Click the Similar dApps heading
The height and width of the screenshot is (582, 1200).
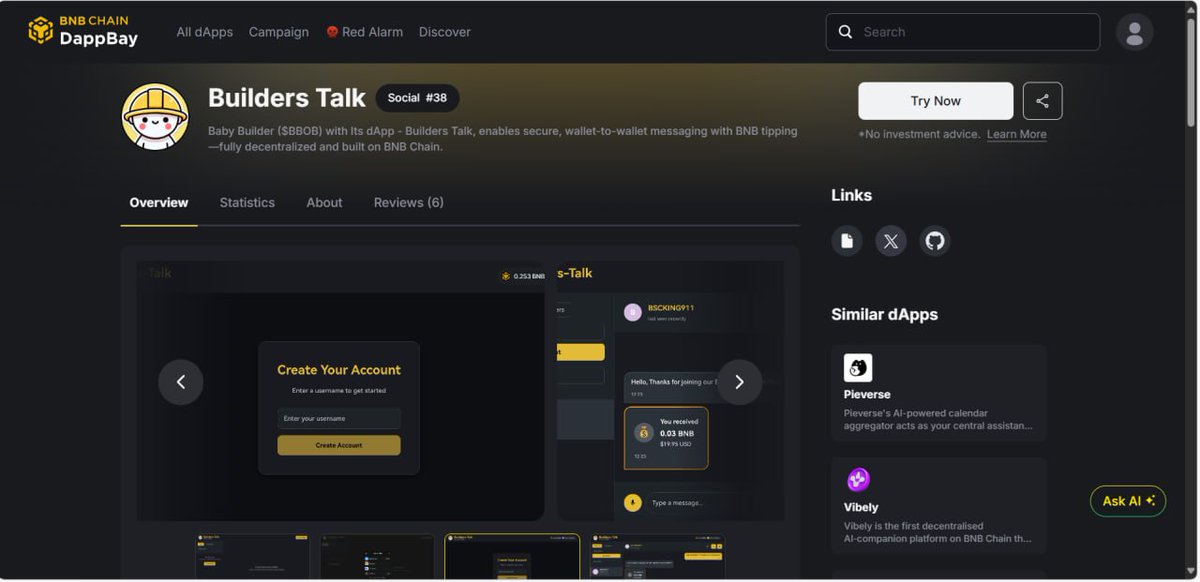884,315
